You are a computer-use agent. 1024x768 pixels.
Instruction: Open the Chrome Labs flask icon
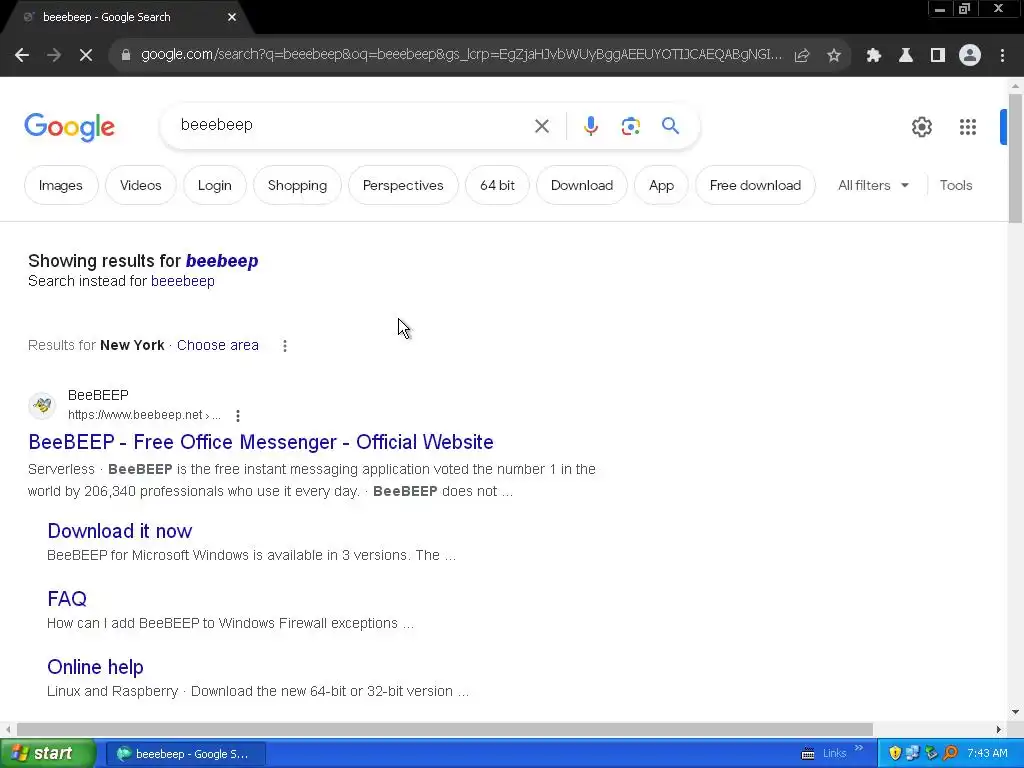906,56
